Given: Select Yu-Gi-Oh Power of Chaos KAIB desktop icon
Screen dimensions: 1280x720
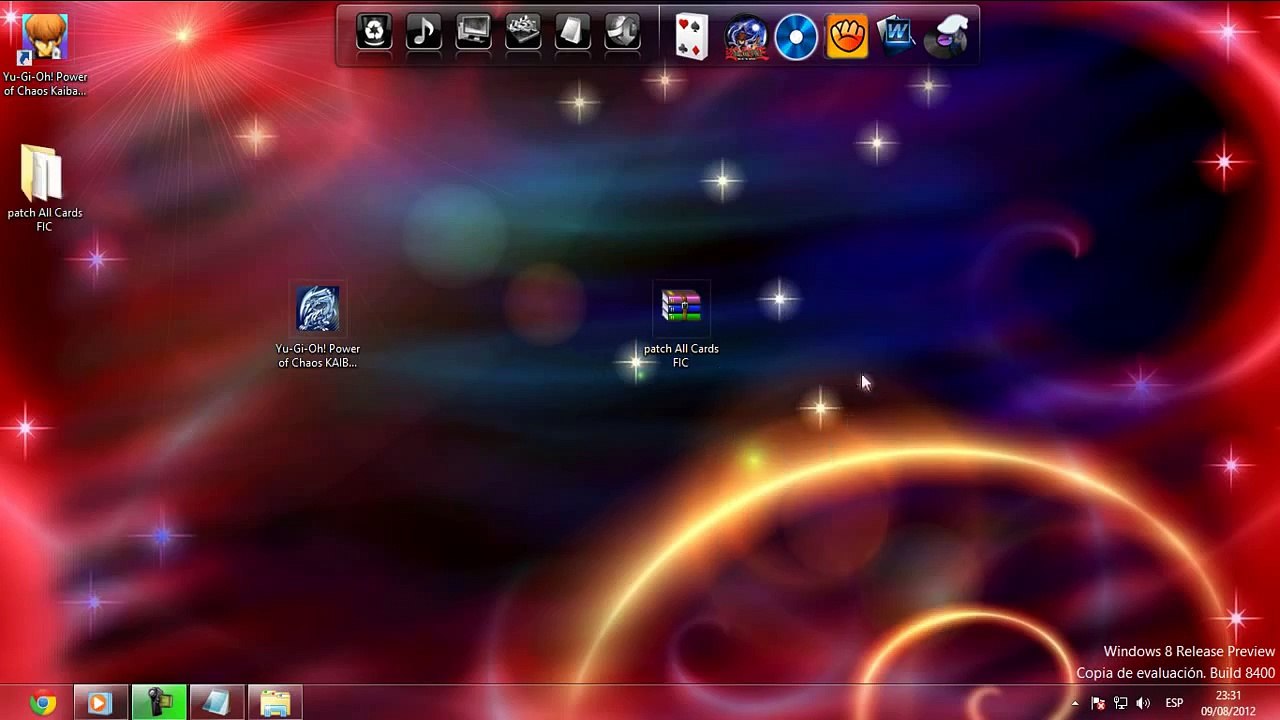Looking at the screenshot, I should point(318,310).
